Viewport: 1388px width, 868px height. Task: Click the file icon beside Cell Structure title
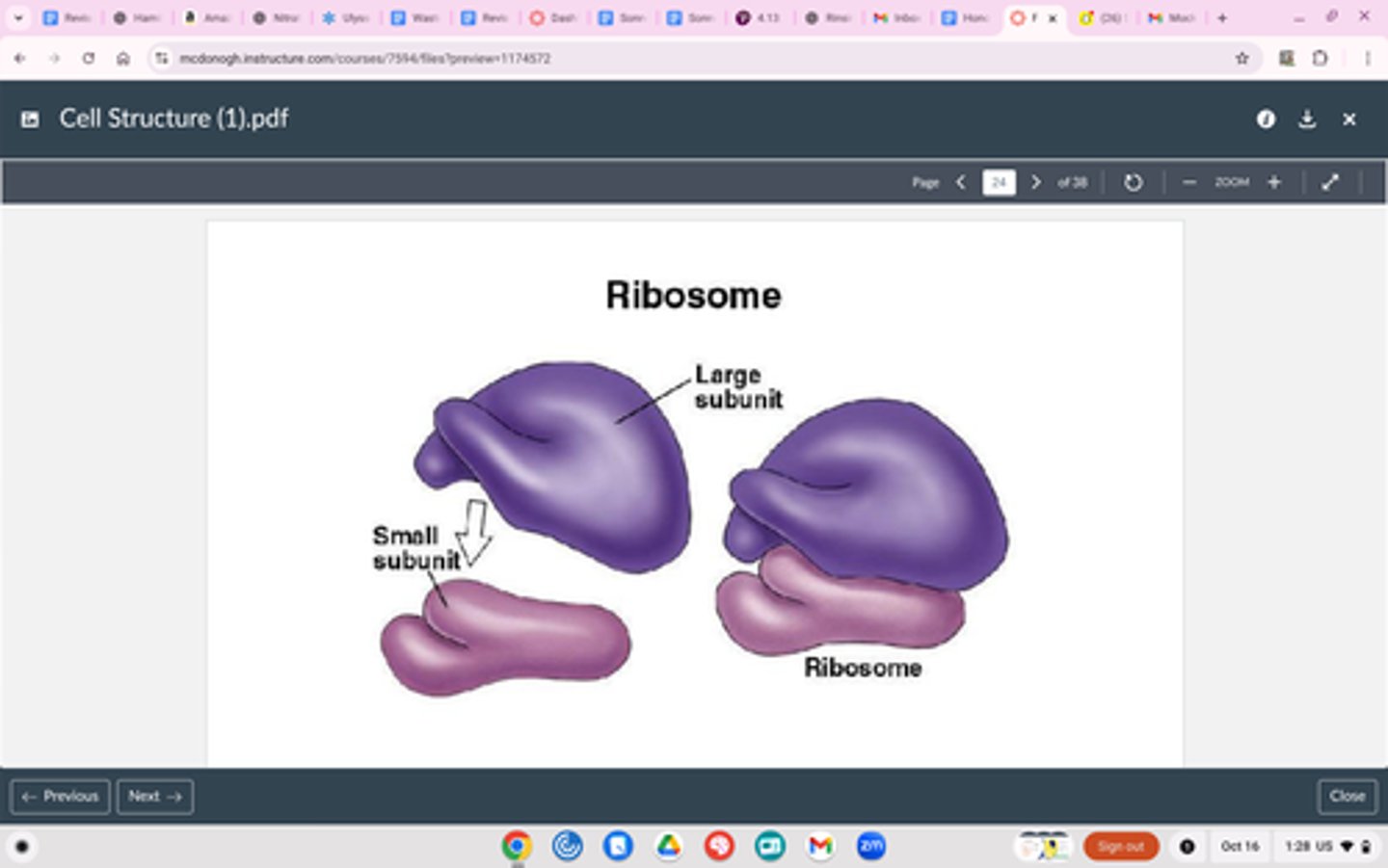[x=30, y=119]
